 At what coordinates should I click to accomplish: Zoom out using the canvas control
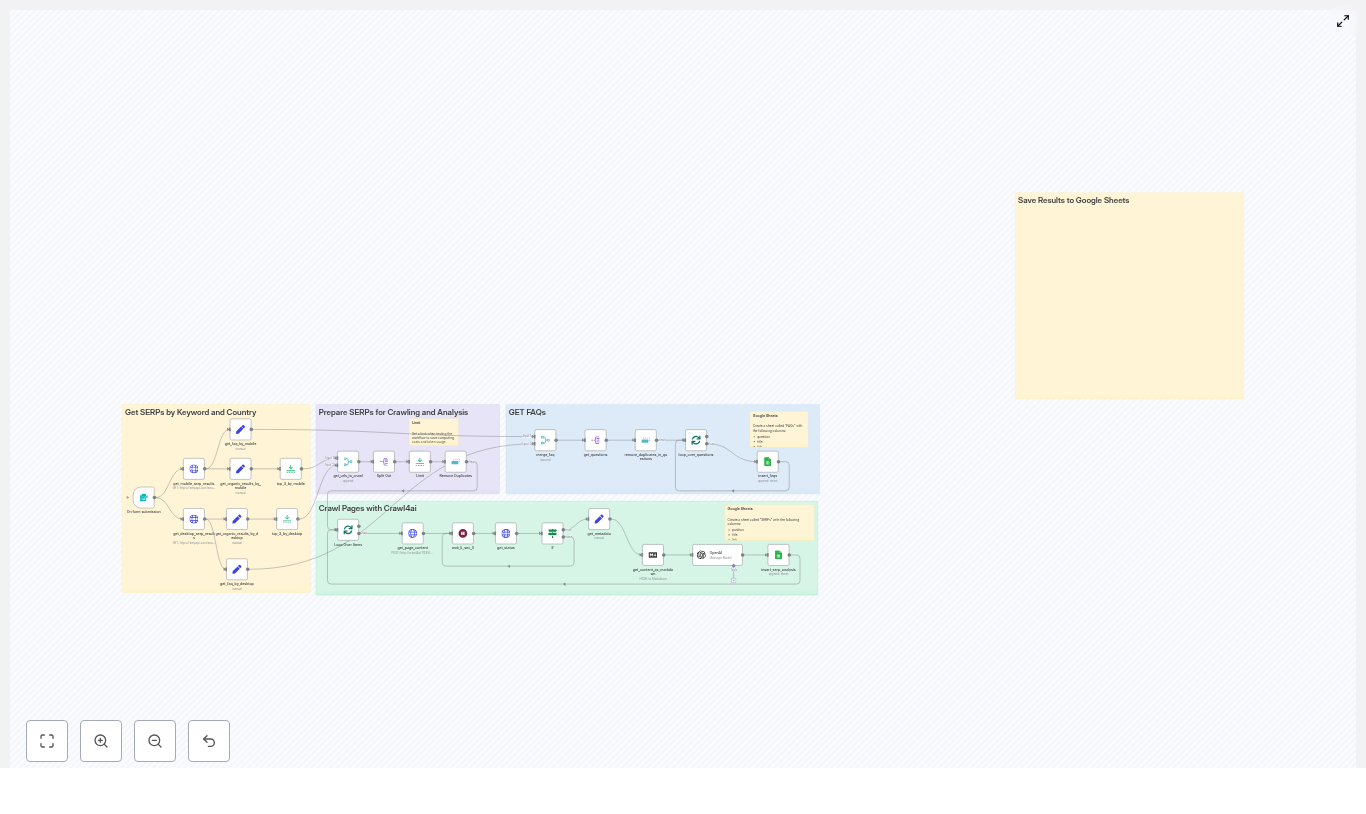[155, 741]
